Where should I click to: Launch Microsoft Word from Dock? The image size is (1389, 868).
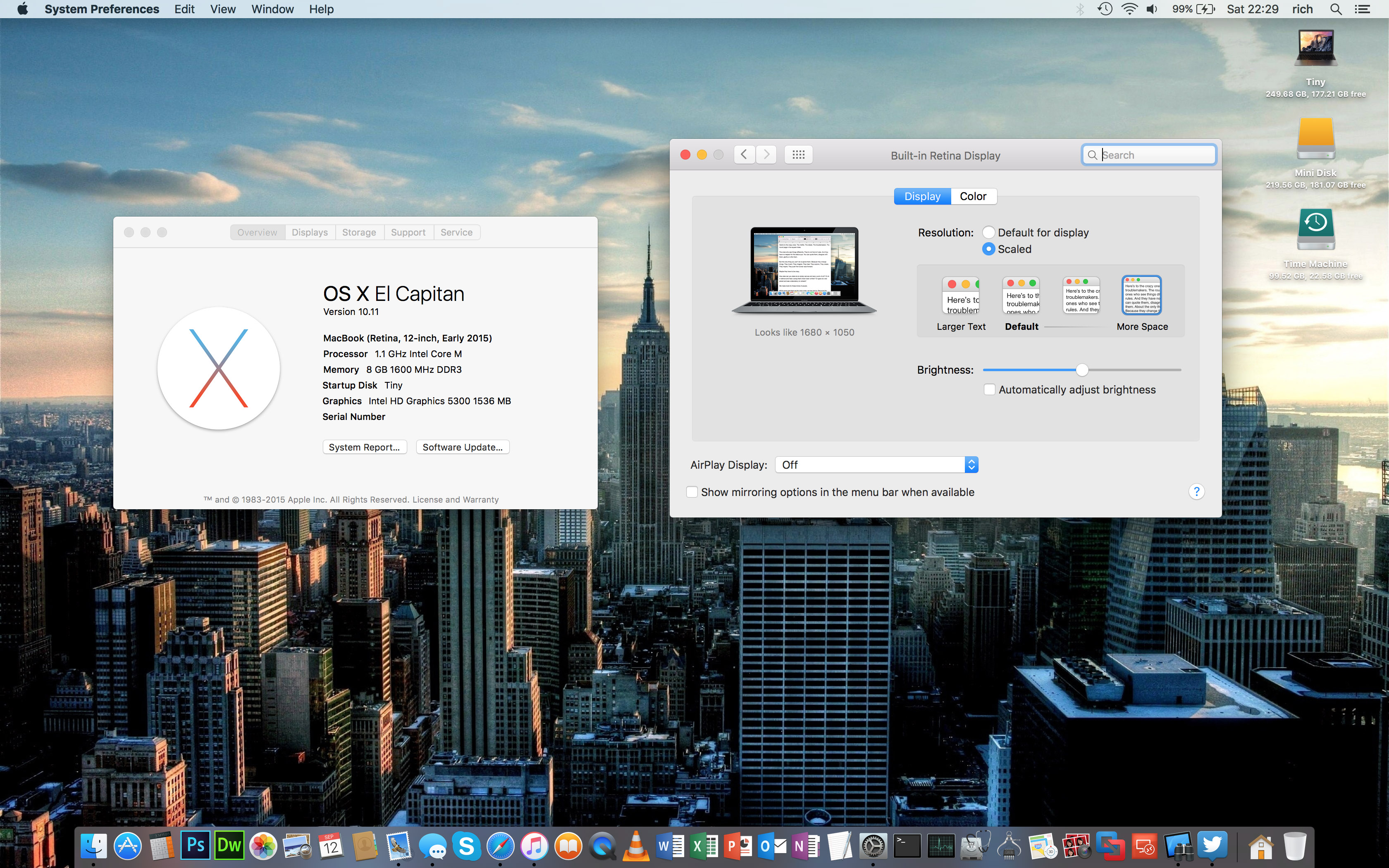670,846
